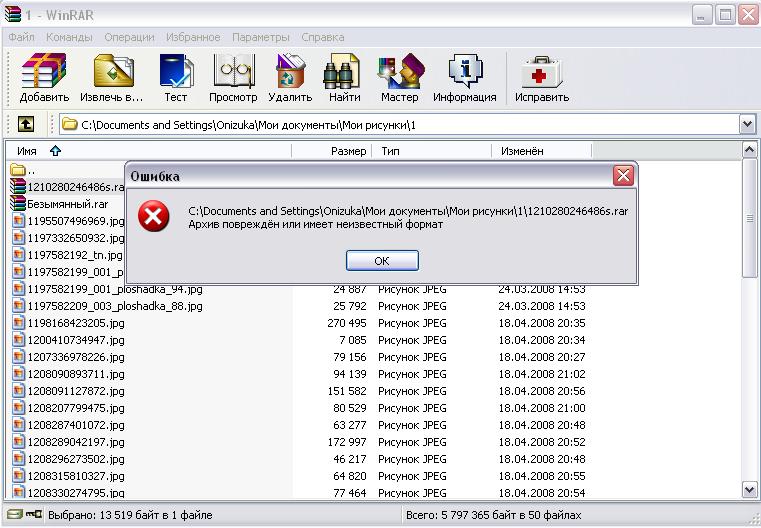Click the date 18.04.2008 20:56
The height and width of the screenshot is (528, 761).
[542, 391]
